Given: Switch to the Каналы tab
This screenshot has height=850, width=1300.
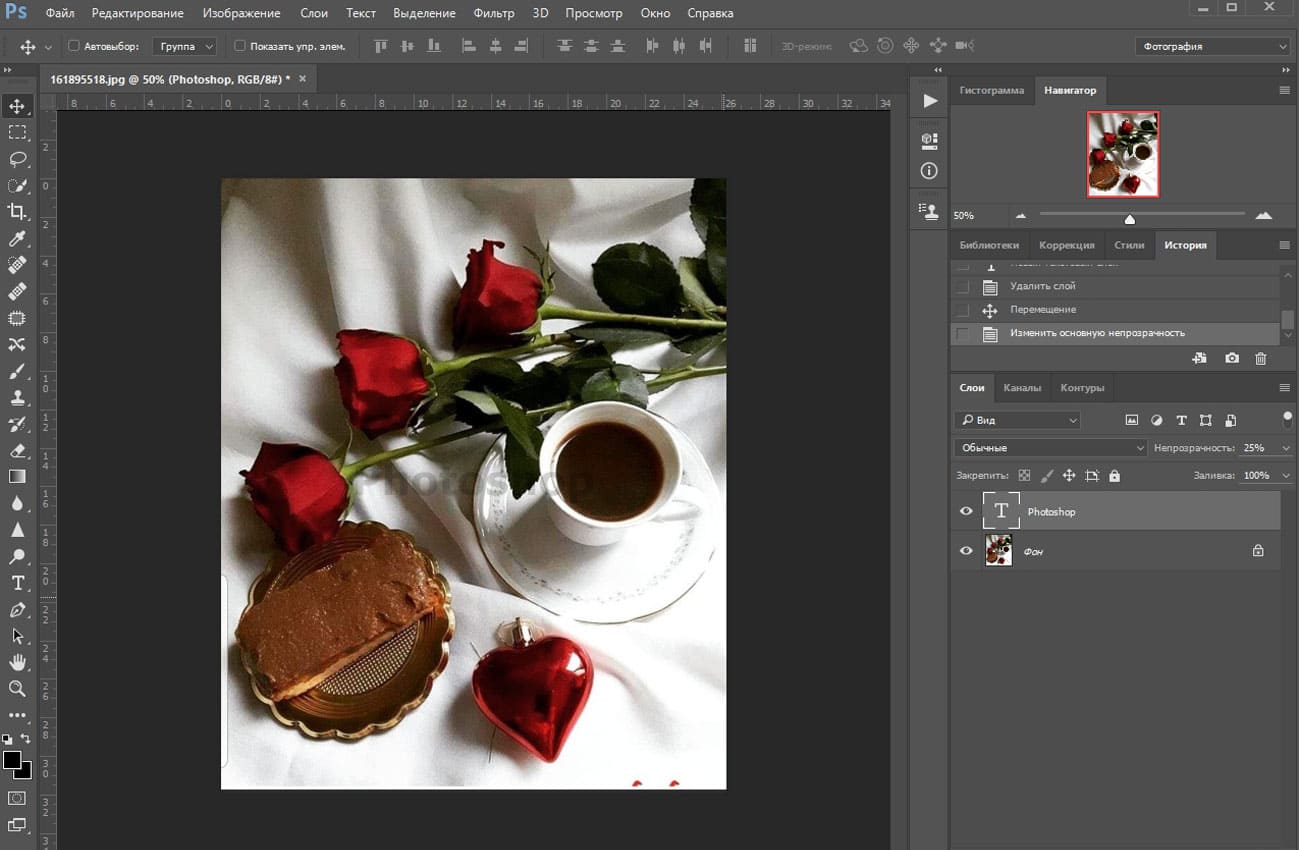Looking at the screenshot, I should click(x=1022, y=388).
